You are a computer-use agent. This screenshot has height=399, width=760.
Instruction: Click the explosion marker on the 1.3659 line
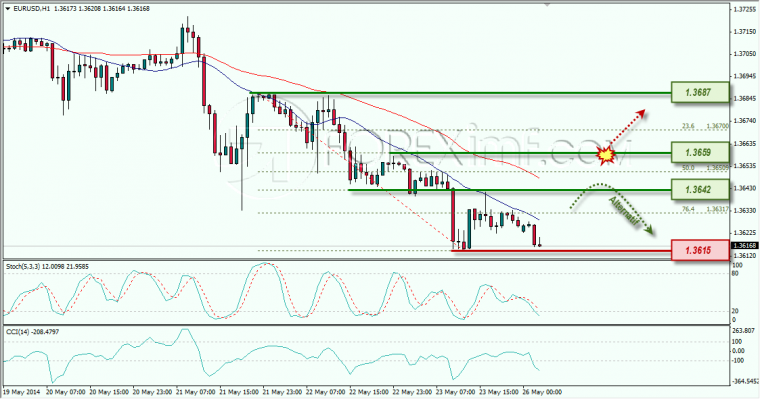pyautogui.click(x=605, y=155)
